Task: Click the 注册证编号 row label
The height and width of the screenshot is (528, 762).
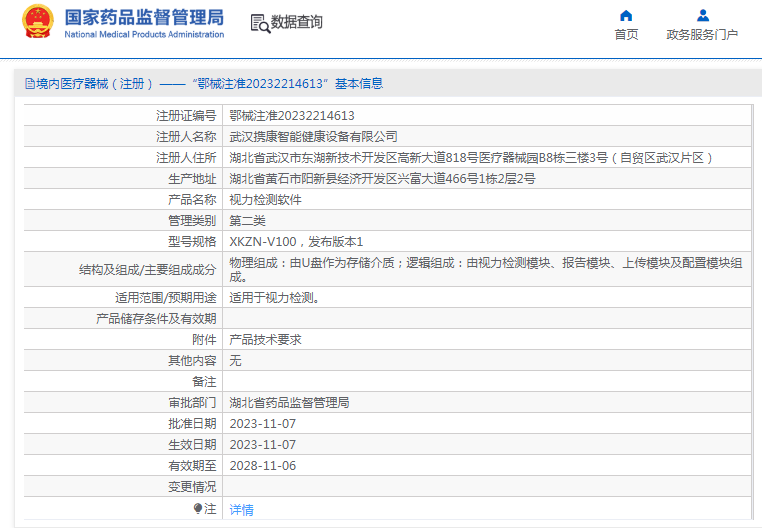Action: [x=186, y=116]
